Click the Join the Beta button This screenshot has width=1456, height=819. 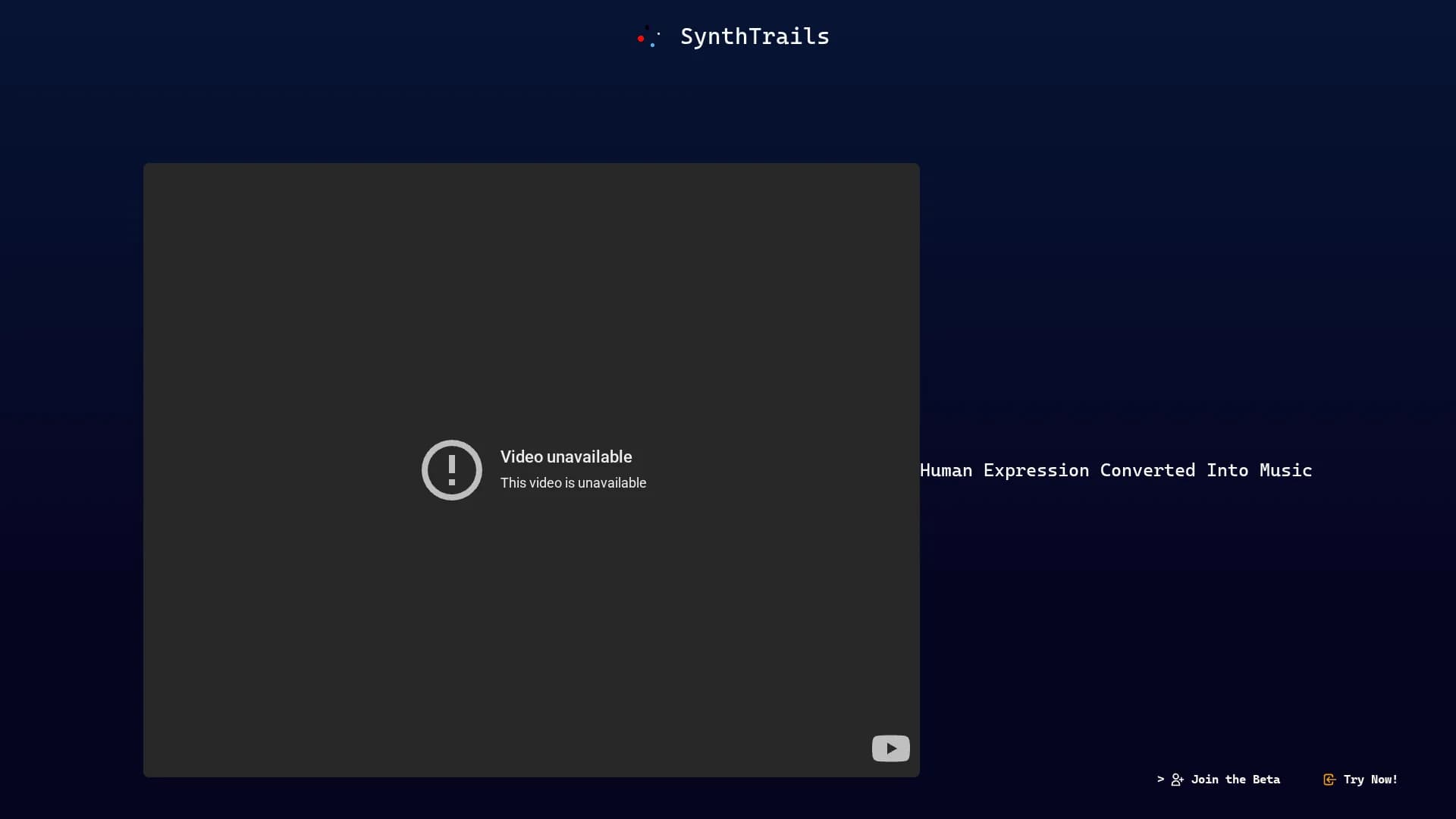1219,780
